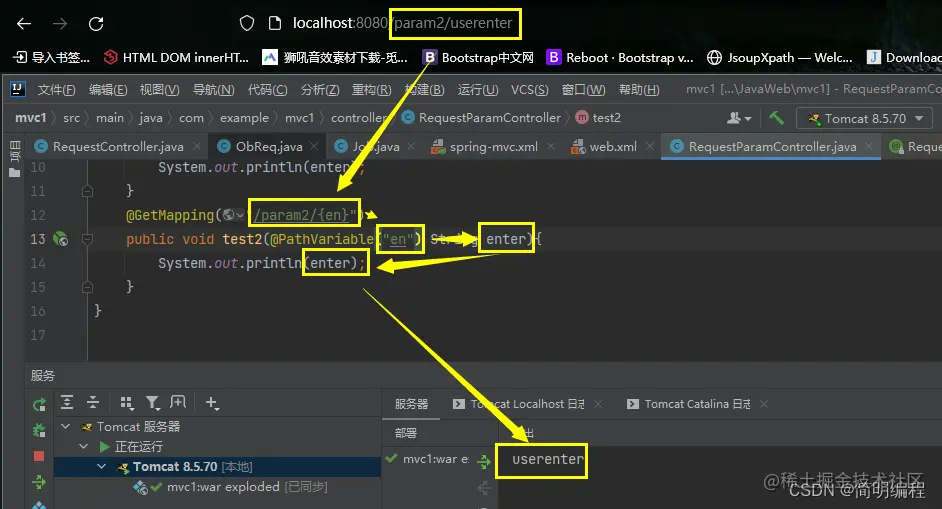Open the 分析(Z) menu

[320, 90]
